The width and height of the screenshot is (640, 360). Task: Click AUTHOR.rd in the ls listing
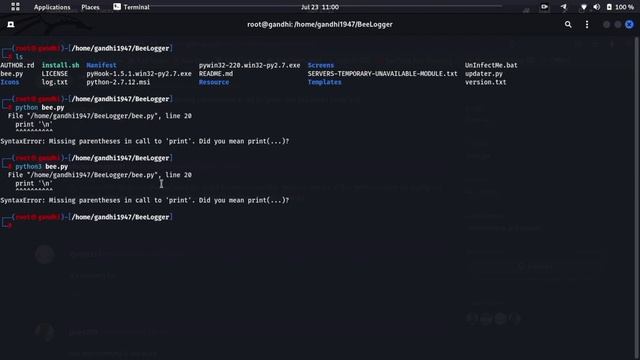point(18,65)
